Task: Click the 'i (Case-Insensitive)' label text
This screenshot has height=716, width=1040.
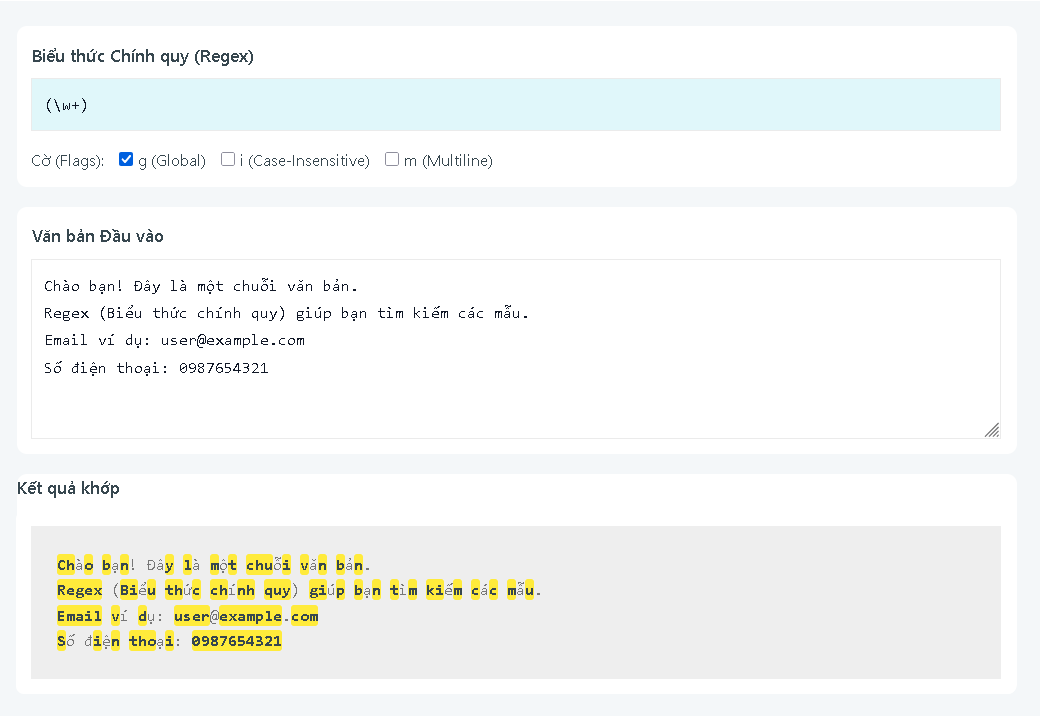Action: [x=304, y=161]
